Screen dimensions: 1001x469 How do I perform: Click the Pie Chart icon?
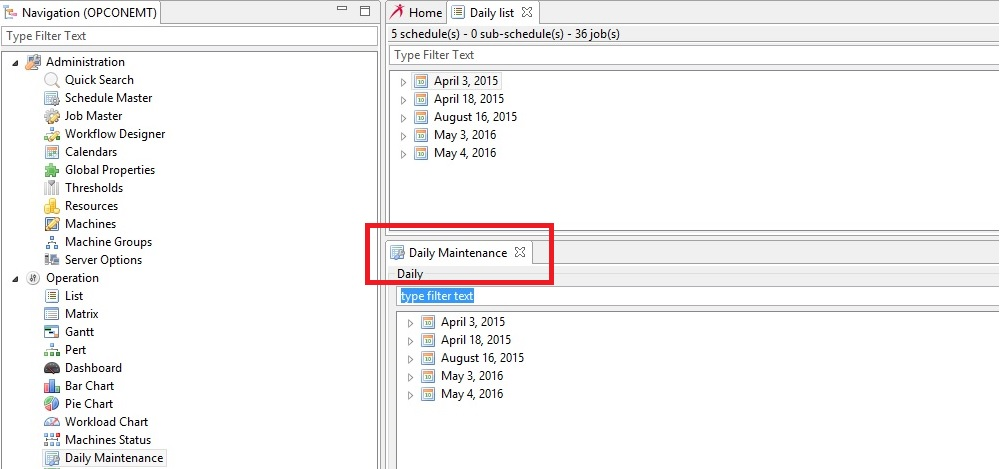click(52, 404)
